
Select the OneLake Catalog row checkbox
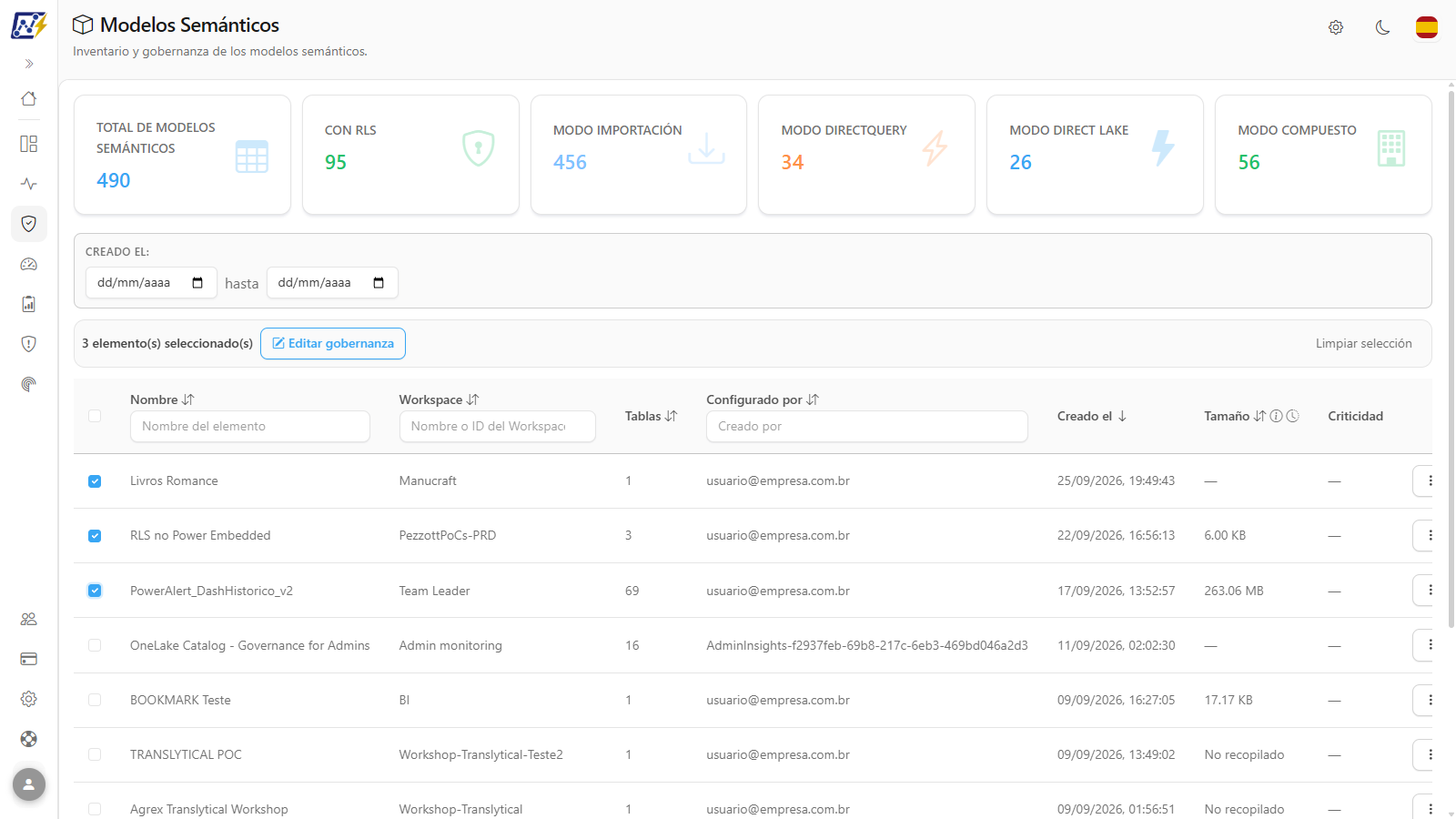[95, 645]
